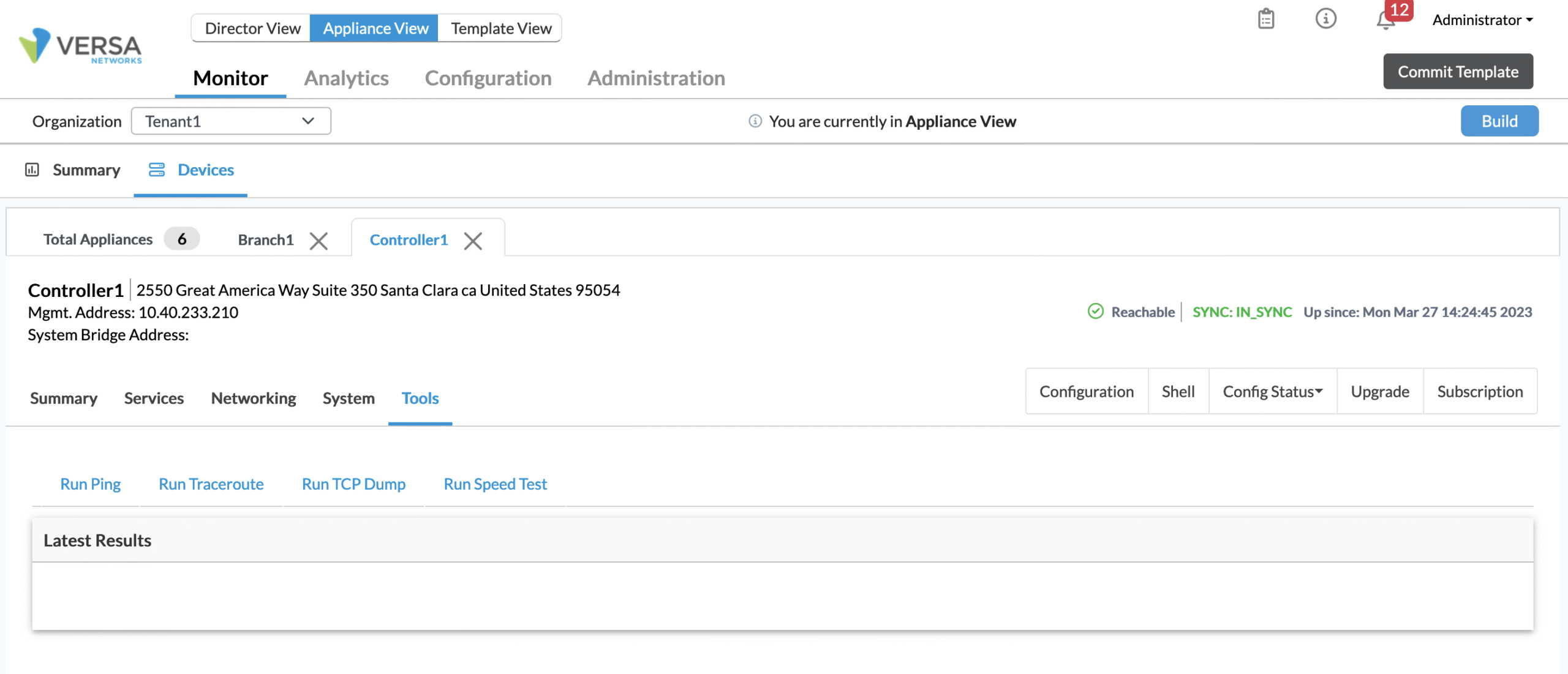
Task: Open the Administration main tab
Action: tap(656, 78)
